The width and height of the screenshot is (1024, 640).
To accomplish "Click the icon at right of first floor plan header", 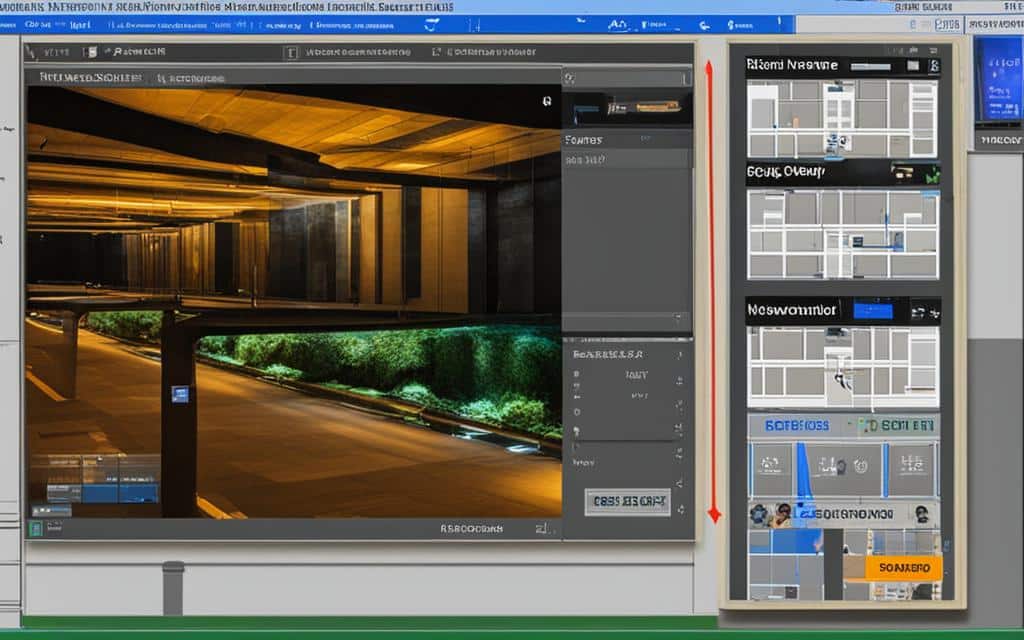I will pyautogui.click(x=933, y=66).
